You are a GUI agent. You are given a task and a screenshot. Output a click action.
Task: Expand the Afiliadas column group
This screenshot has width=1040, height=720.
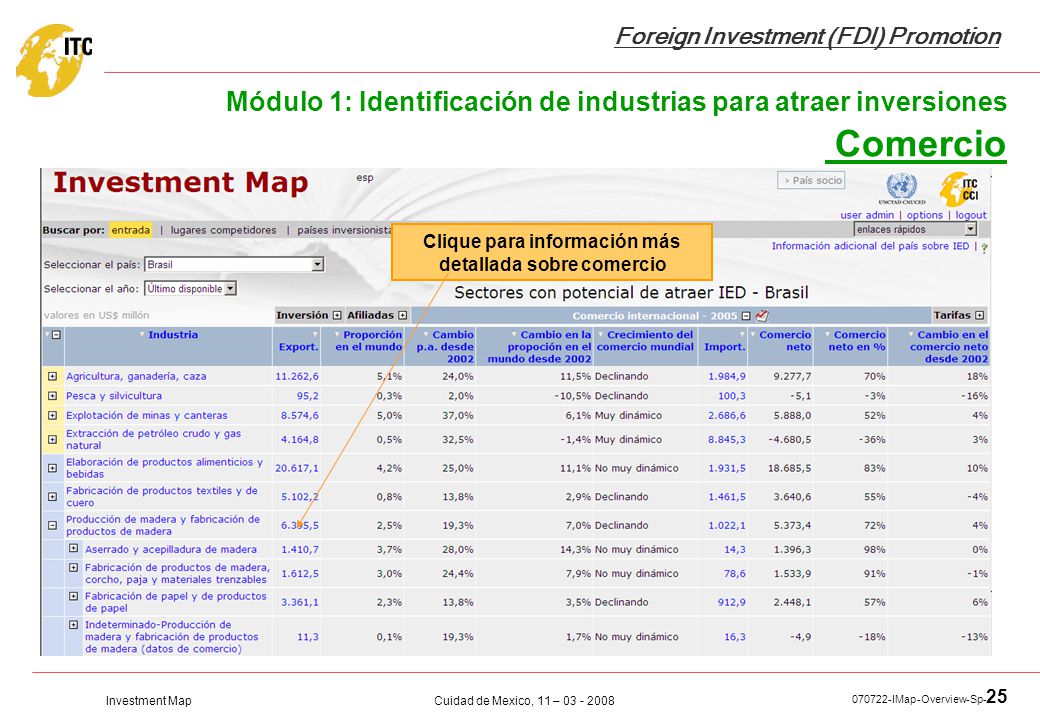tap(403, 316)
